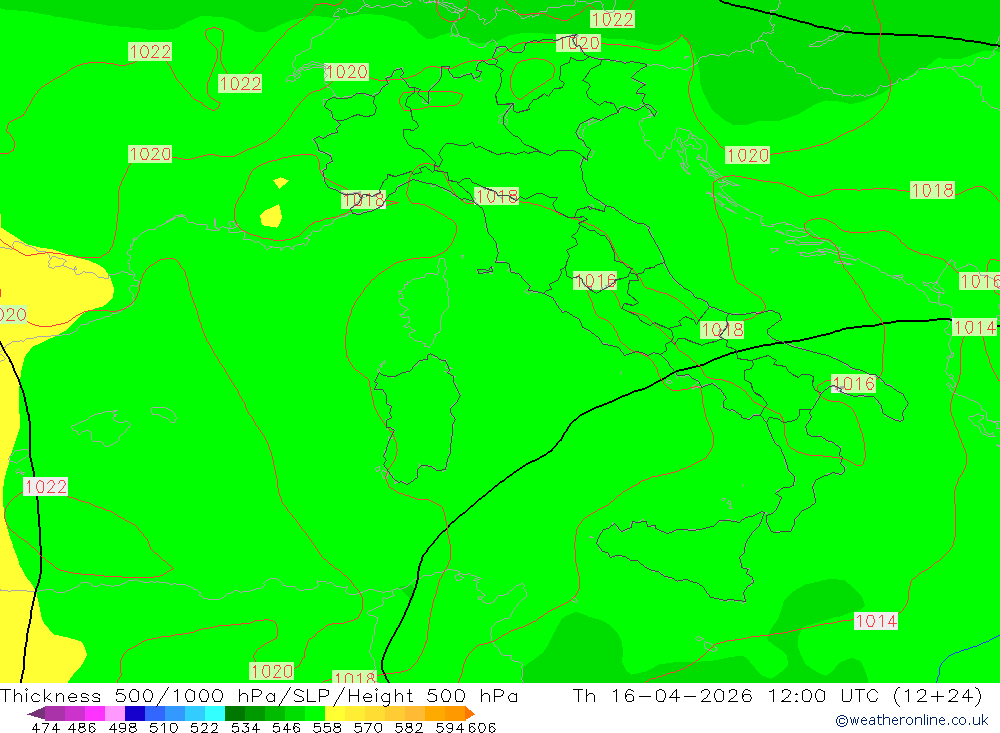Click the weatheronline.co.uk link

(x=912, y=720)
